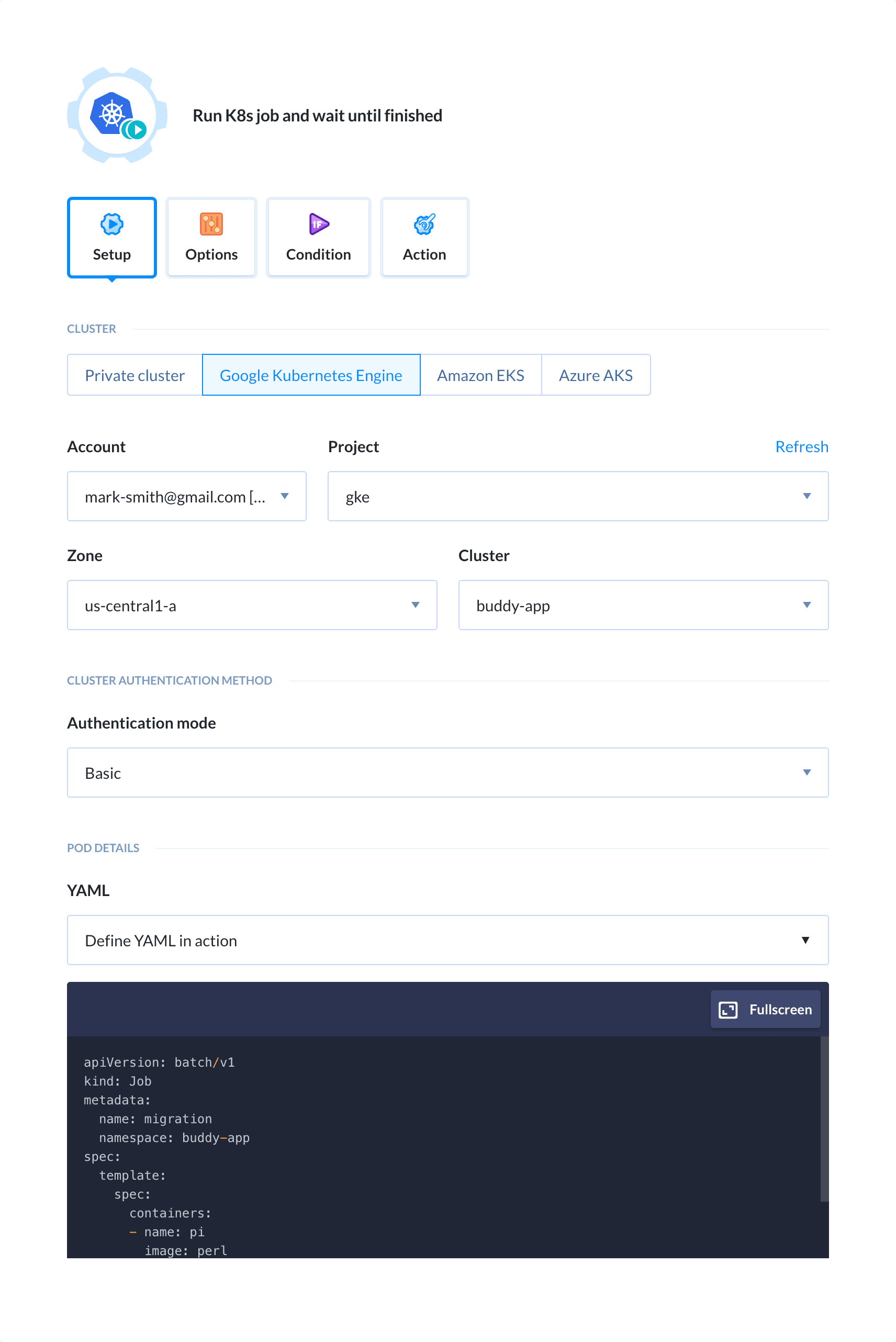Switch to the Condition tab
The height and width of the screenshot is (1342, 896).
[x=318, y=237]
